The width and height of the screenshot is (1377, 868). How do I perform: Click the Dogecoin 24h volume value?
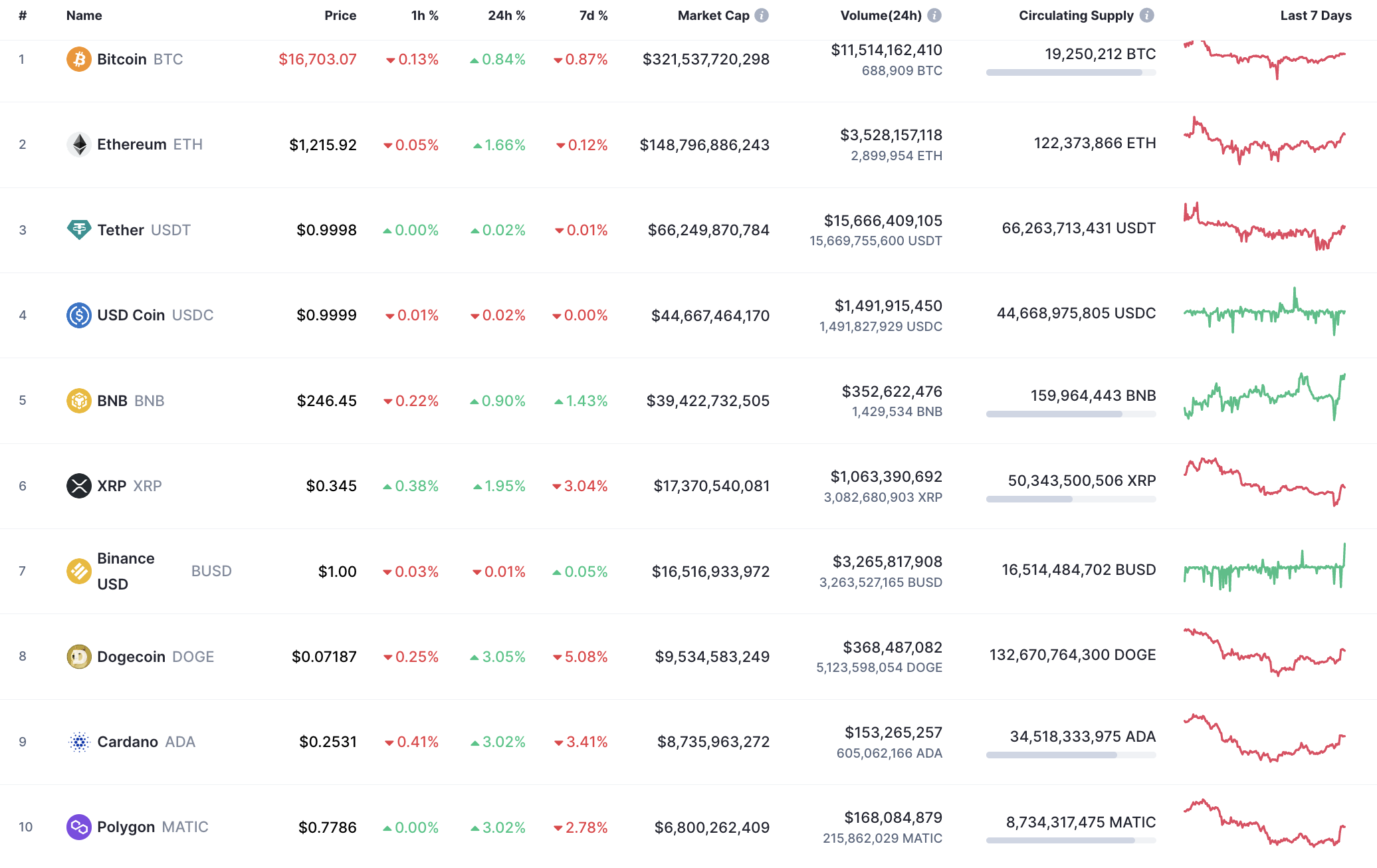pos(893,647)
